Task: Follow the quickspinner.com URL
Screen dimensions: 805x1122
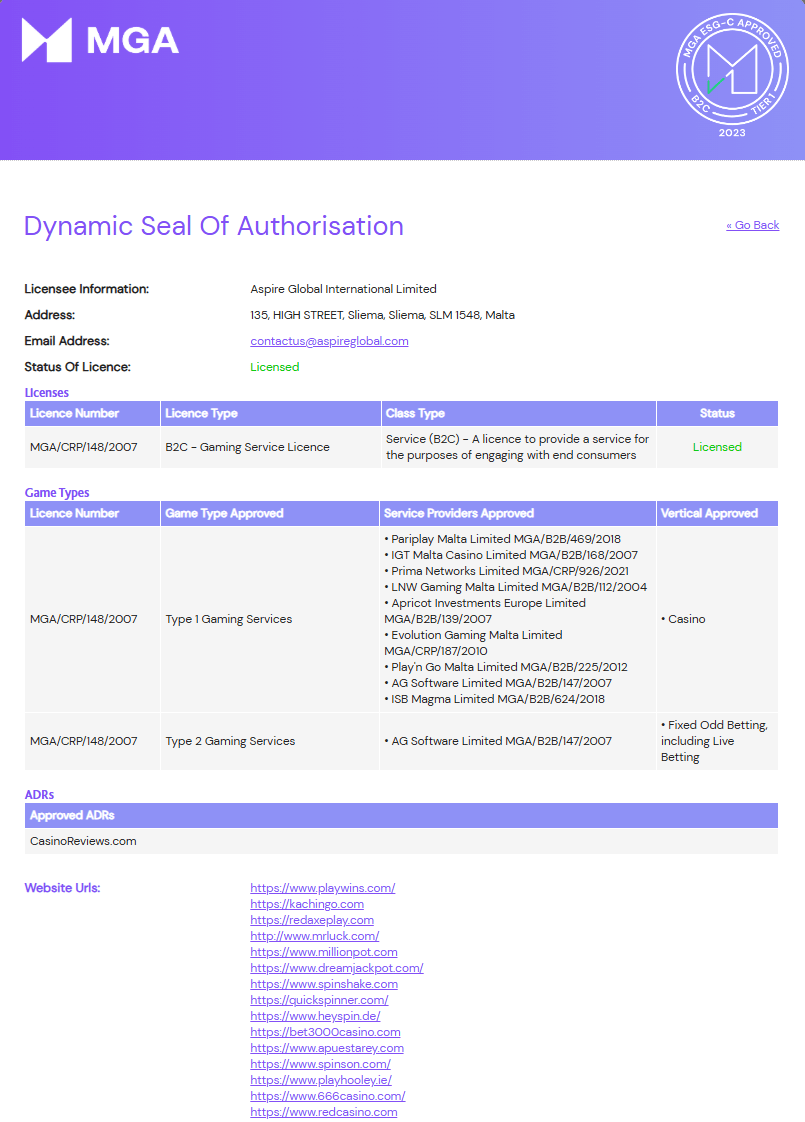Action: pos(319,1000)
